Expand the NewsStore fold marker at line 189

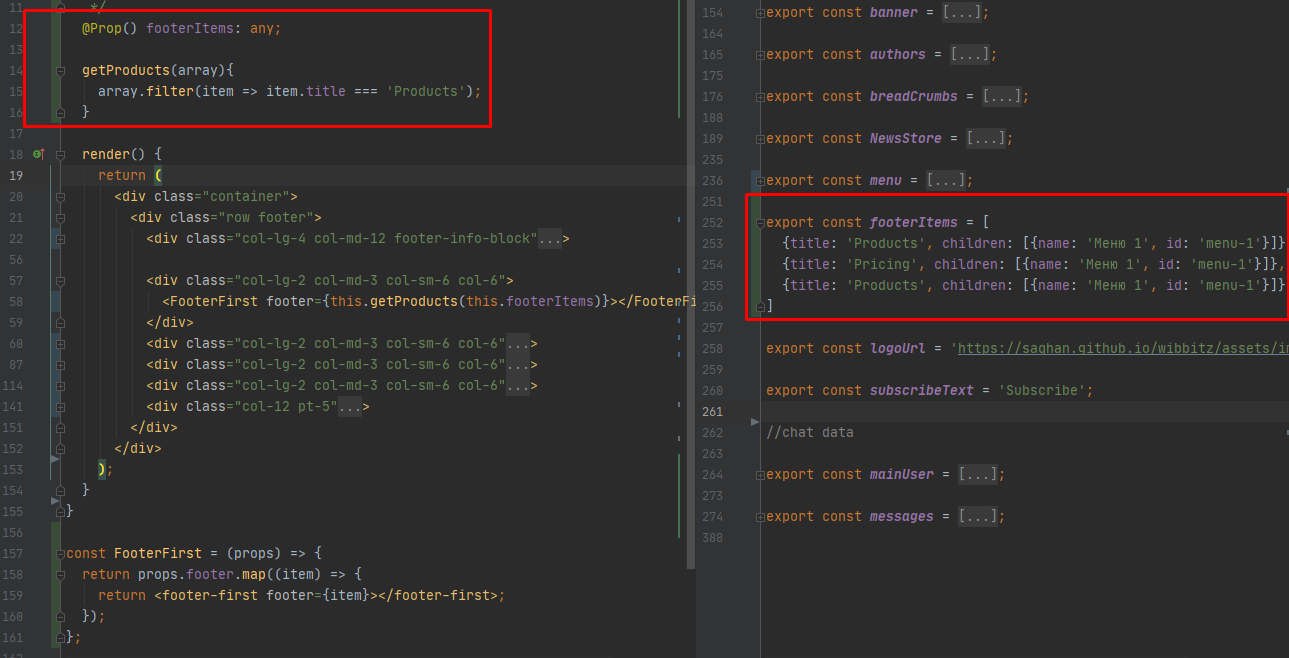(759, 139)
